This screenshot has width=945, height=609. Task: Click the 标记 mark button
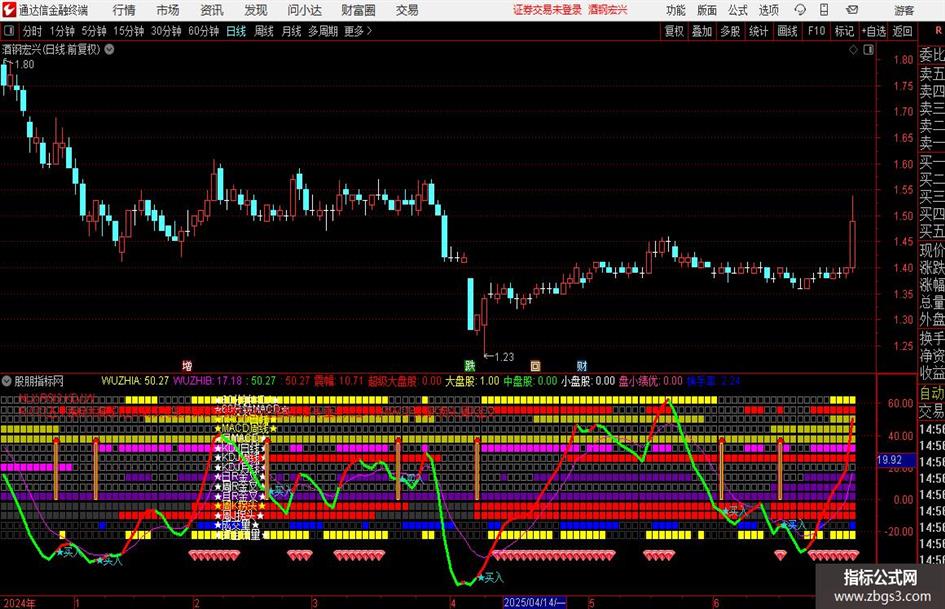(844, 31)
